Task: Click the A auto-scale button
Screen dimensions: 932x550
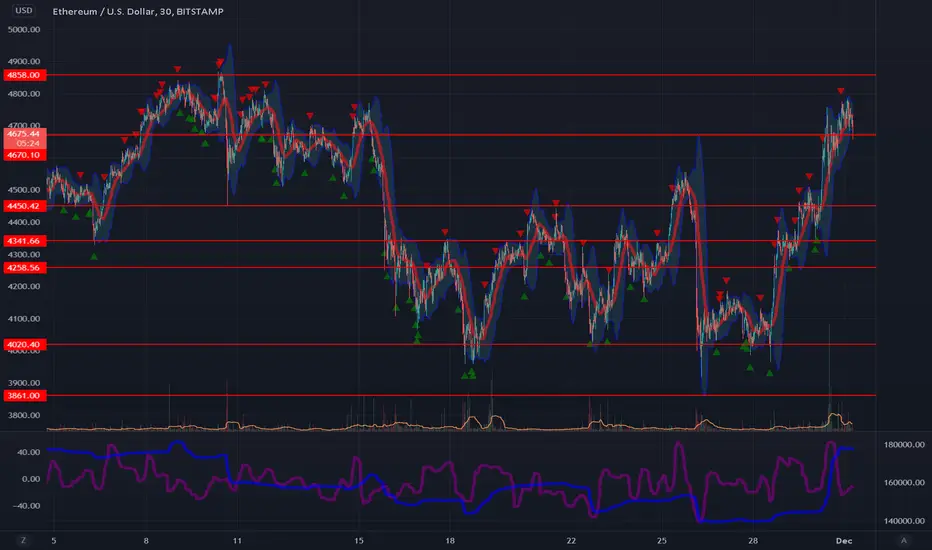Action: (904, 540)
